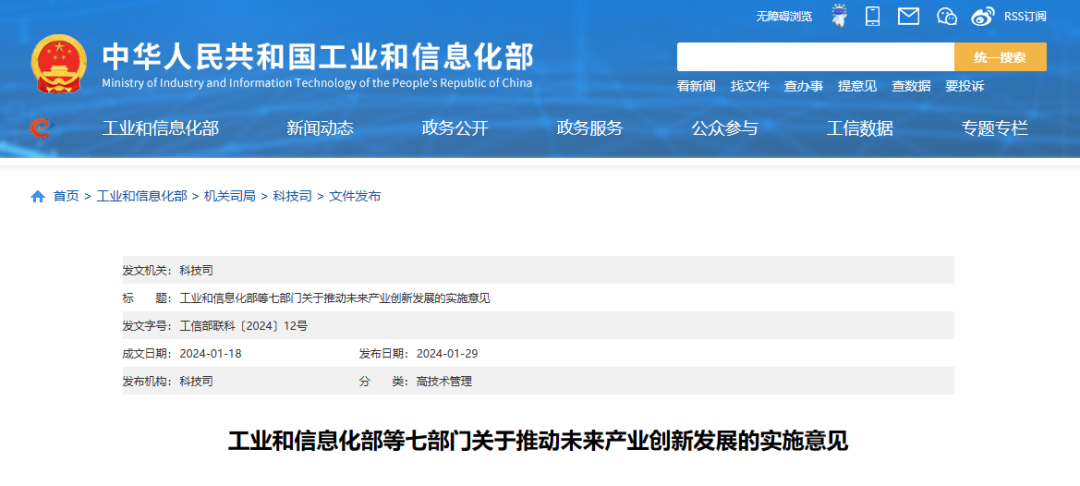The height and width of the screenshot is (486, 1080).
Task: Open the 公众参与 navigation menu
Action: point(725,128)
